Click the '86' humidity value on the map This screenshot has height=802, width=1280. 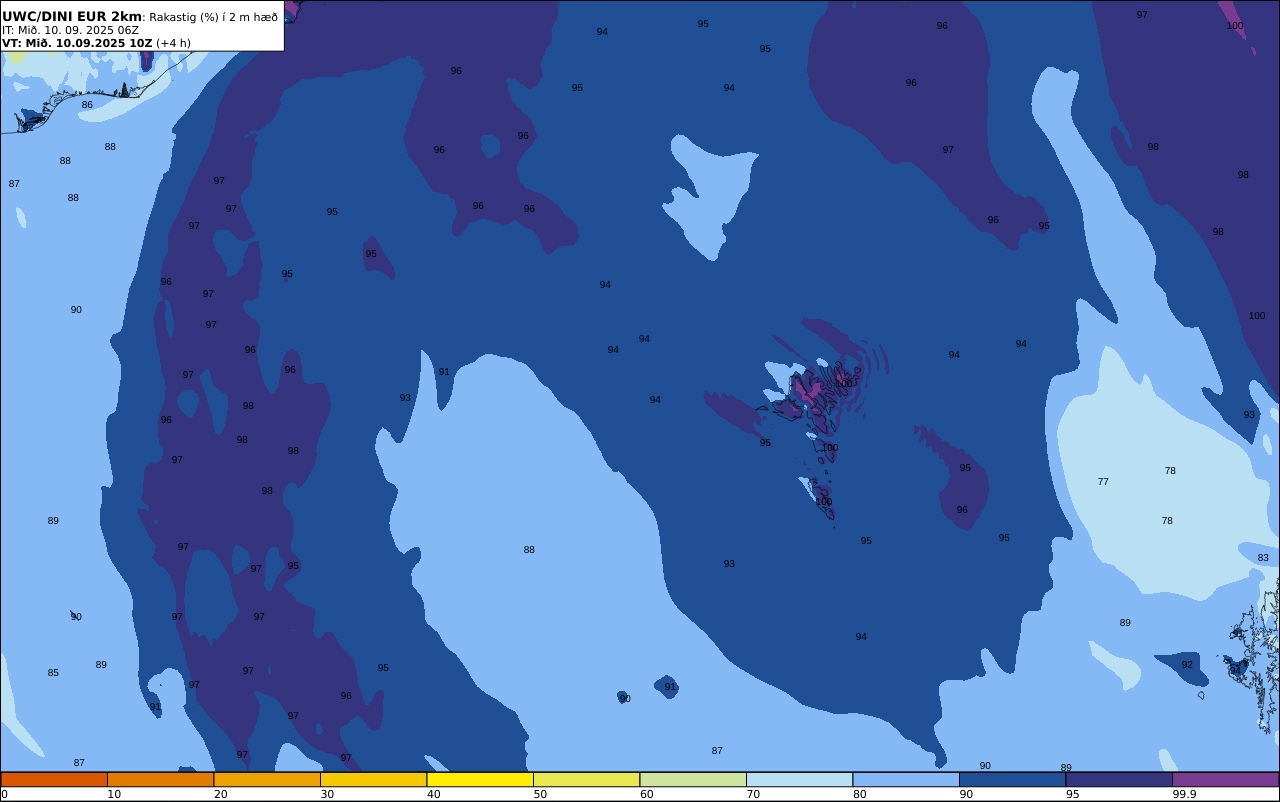[87, 105]
